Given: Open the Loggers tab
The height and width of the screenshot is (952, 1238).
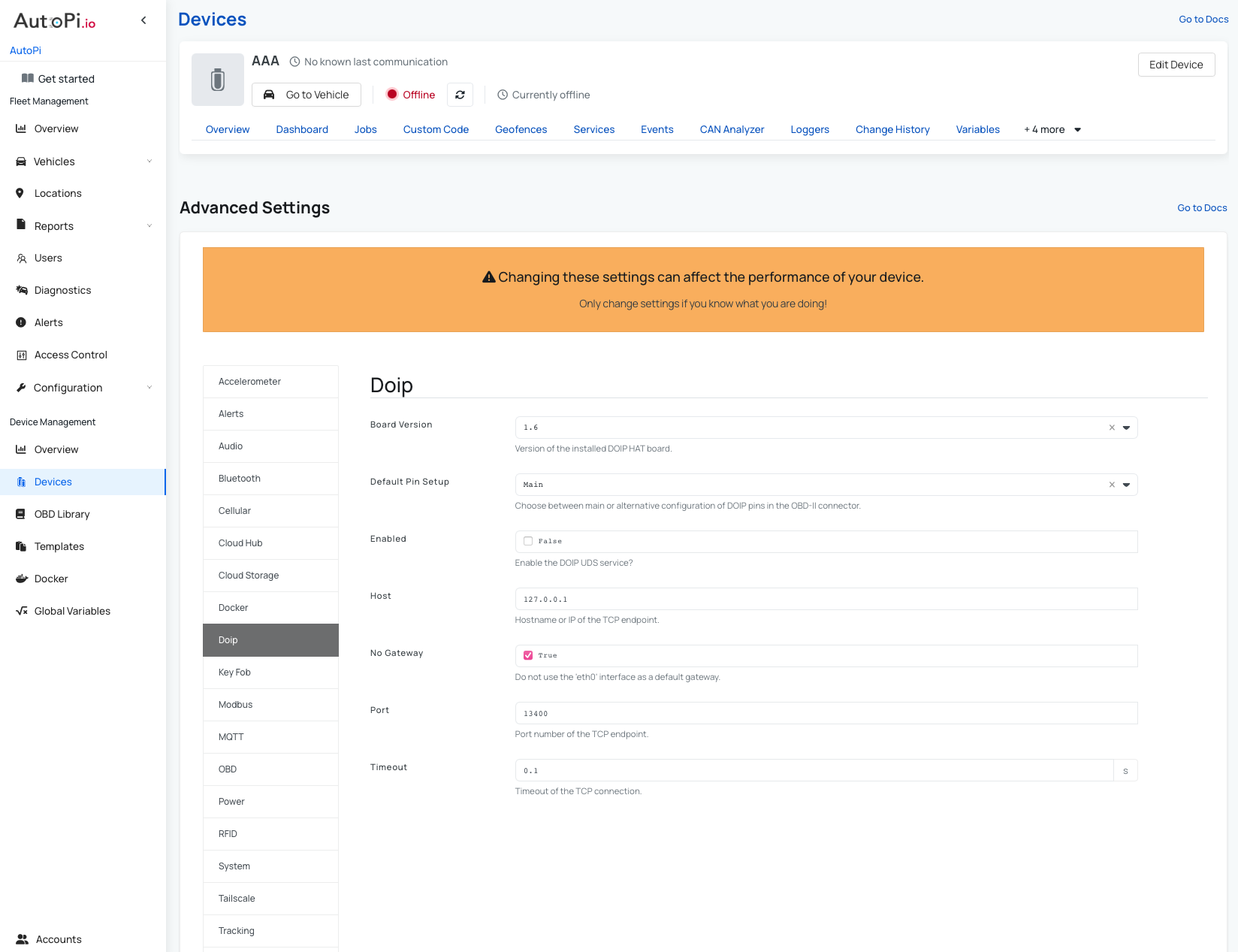Looking at the screenshot, I should (810, 129).
